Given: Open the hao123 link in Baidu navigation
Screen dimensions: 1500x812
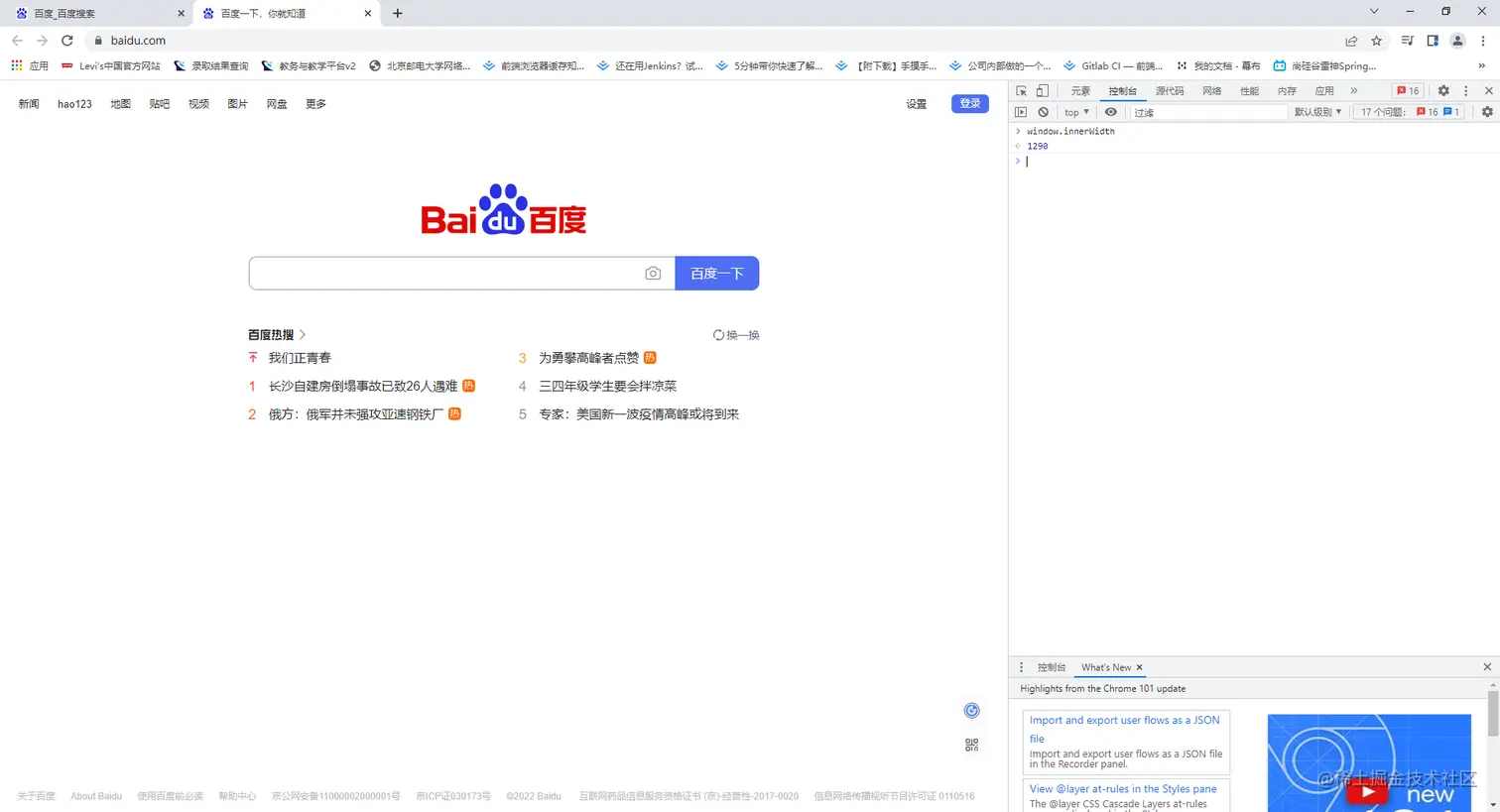Looking at the screenshot, I should coord(74,104).
